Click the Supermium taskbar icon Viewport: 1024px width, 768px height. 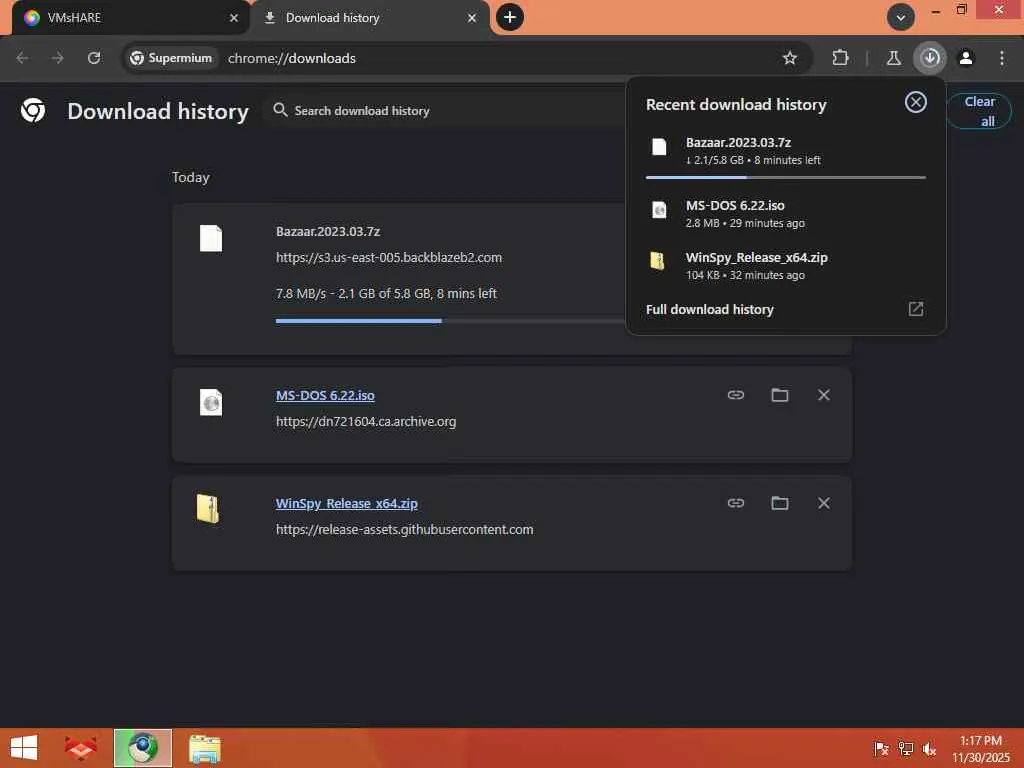coord(143,748)
